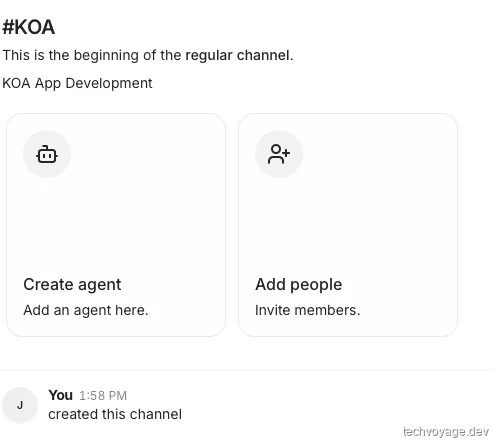Click the J user avatar

coord(20,405)
